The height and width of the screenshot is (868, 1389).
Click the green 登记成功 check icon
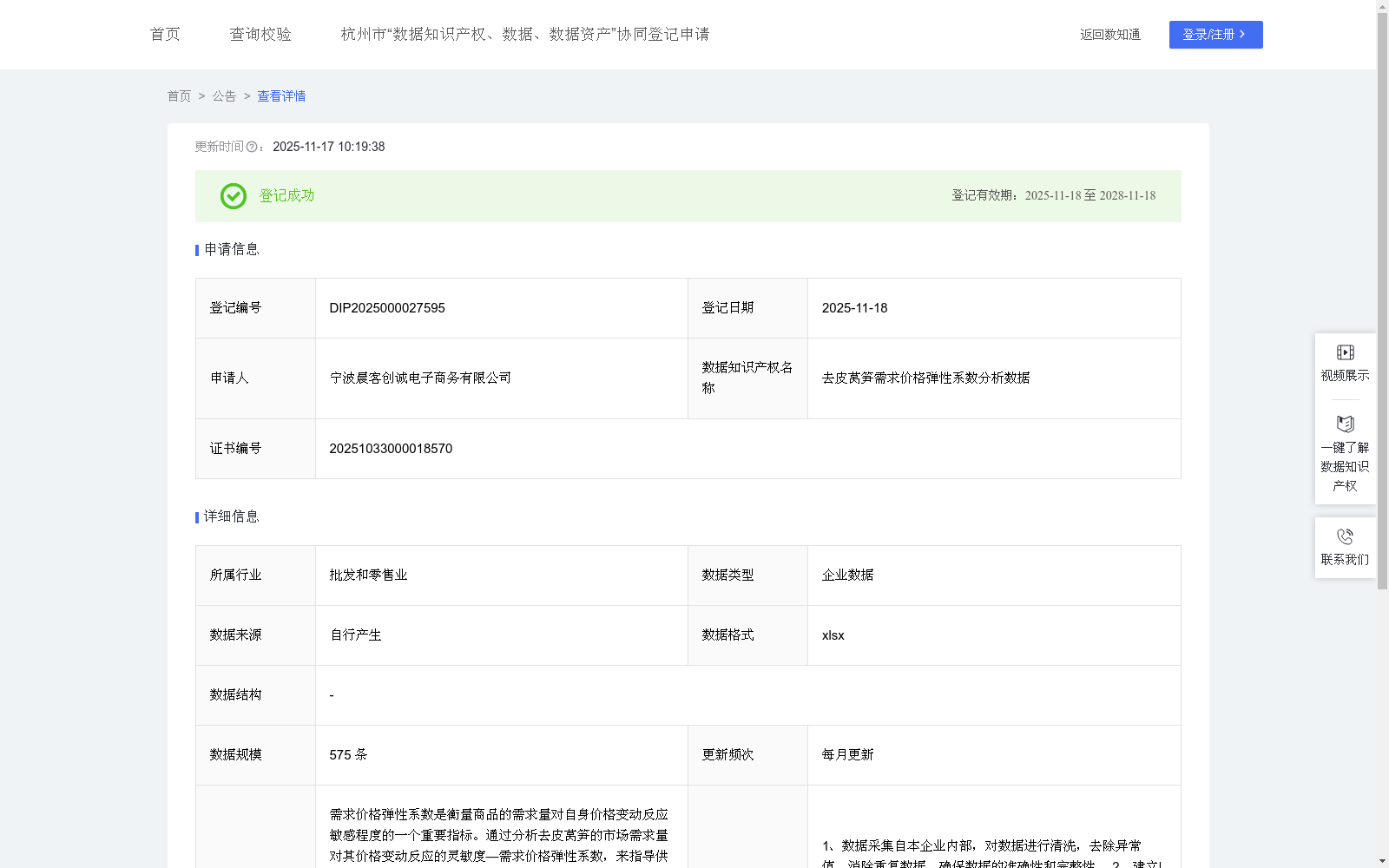coord(233,196)
